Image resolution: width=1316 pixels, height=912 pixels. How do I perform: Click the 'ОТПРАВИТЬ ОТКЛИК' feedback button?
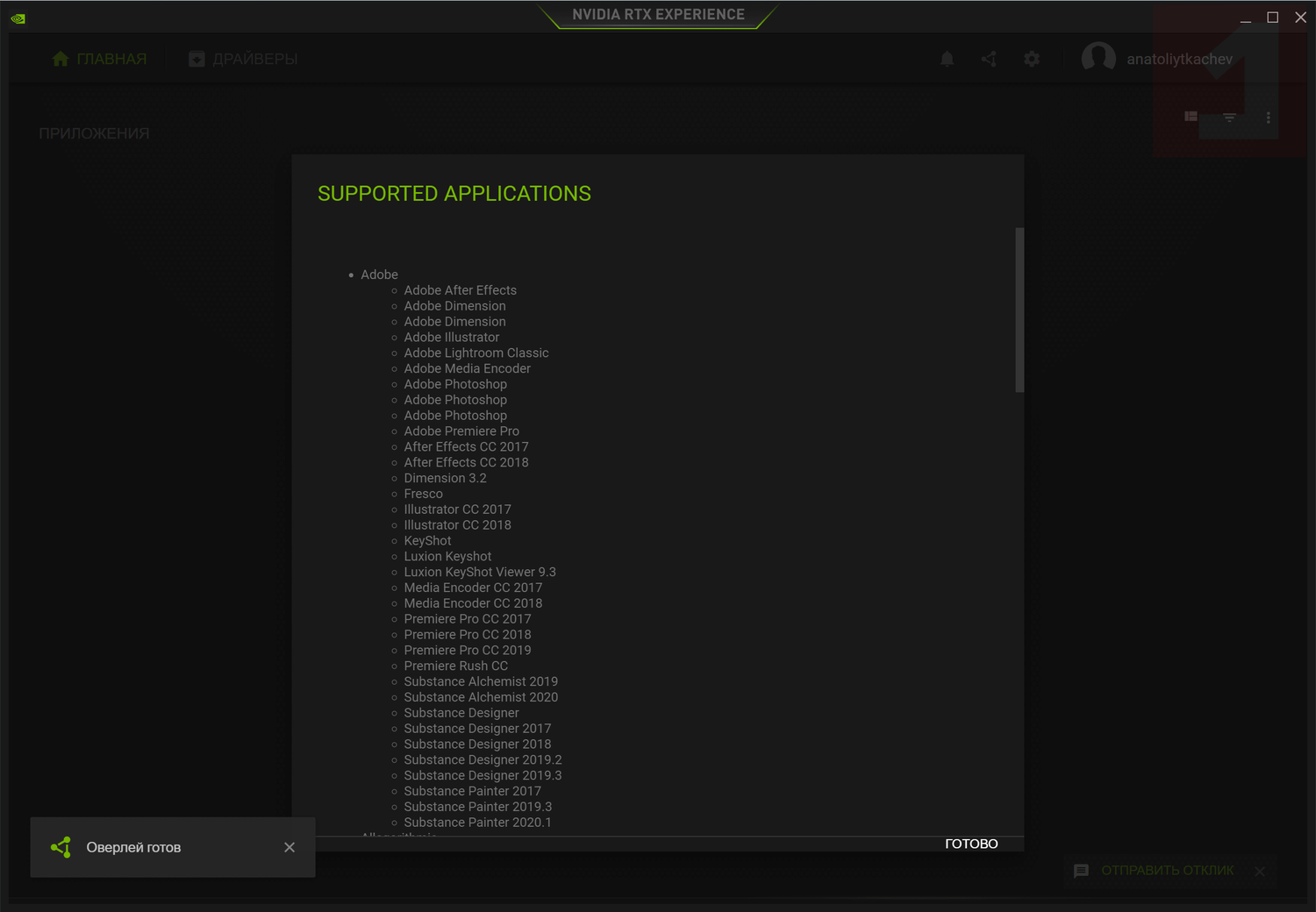coord(1155,871)
